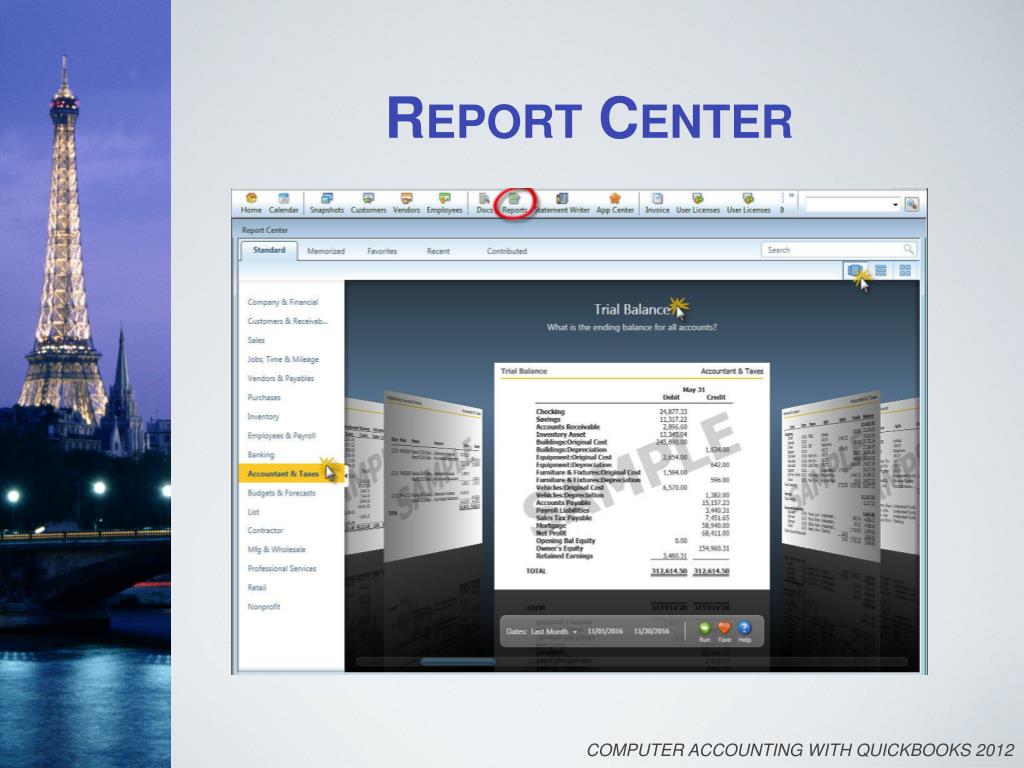Expand the toolbar overflow chevron
The image size is (1024, 768).
pos(791,196)
